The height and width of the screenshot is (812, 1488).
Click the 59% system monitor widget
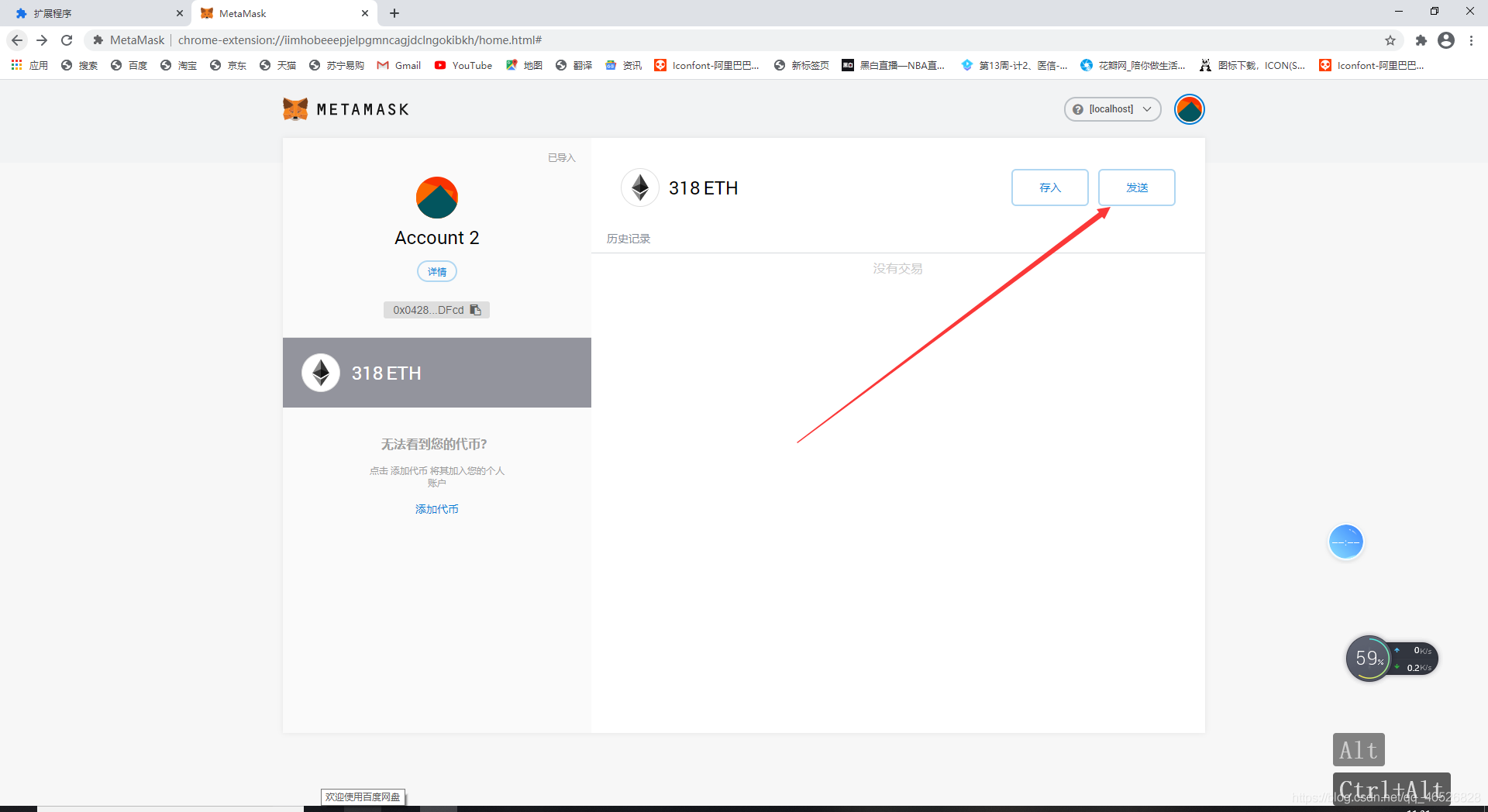(1392, 659)
